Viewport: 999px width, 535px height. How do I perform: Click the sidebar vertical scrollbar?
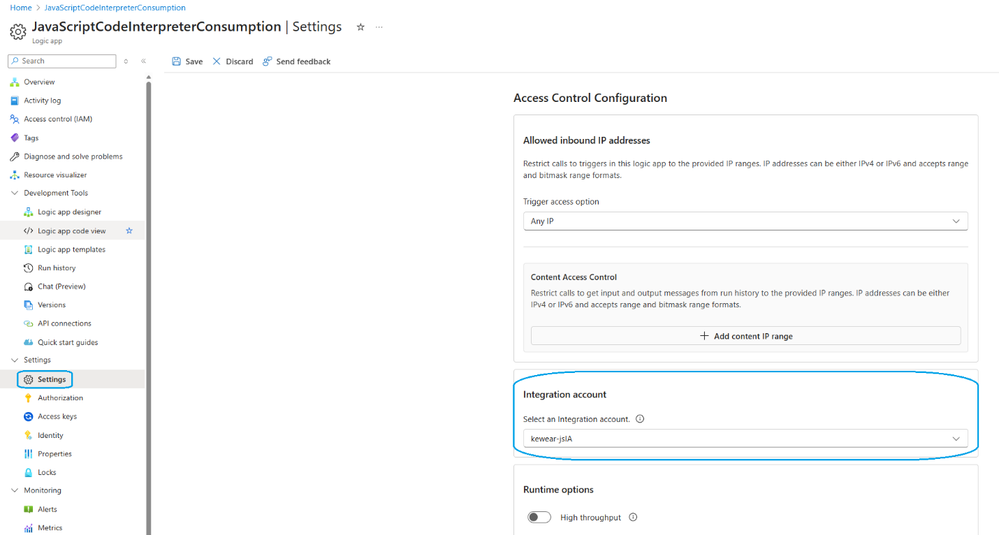pyautogui.click(x=148, y=306)
